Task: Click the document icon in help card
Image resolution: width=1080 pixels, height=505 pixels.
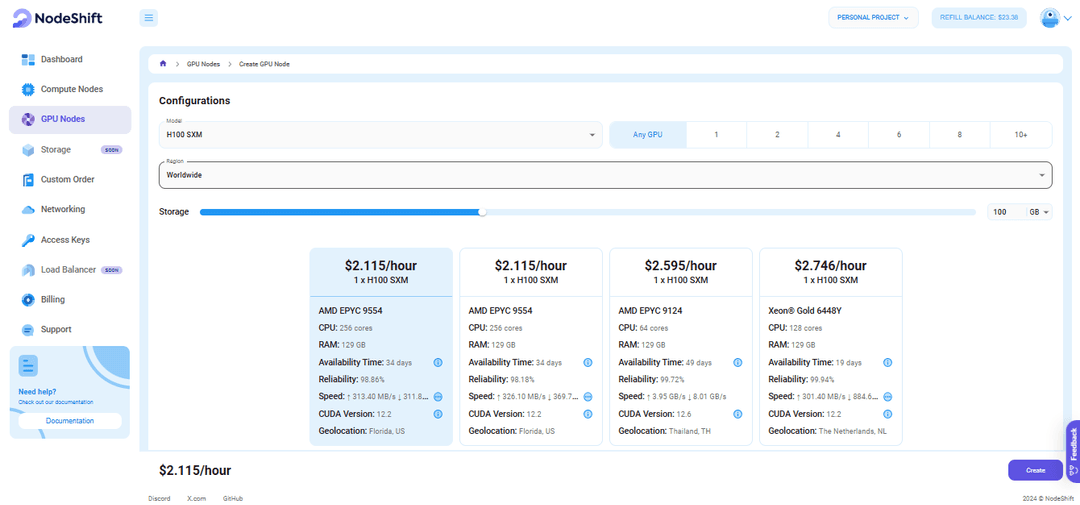Action: (28, 365)
